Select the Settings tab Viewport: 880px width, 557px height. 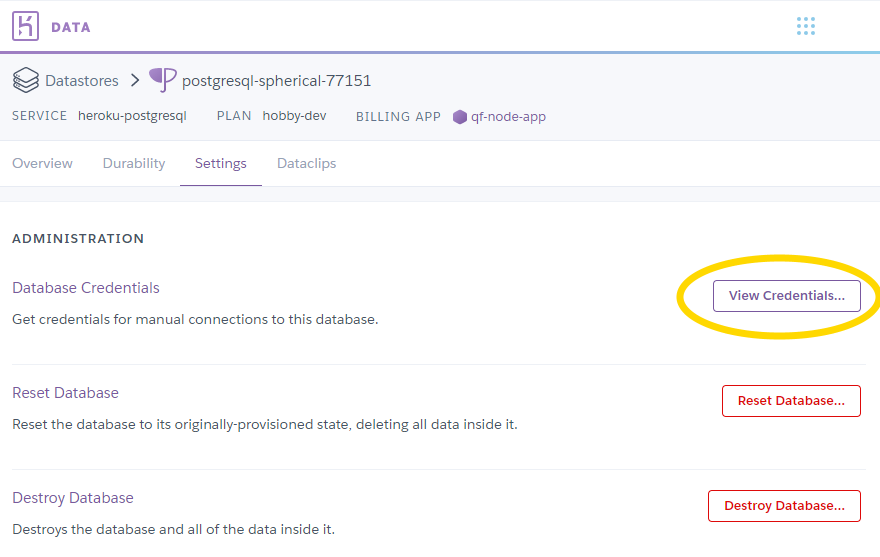click(221, 163)
